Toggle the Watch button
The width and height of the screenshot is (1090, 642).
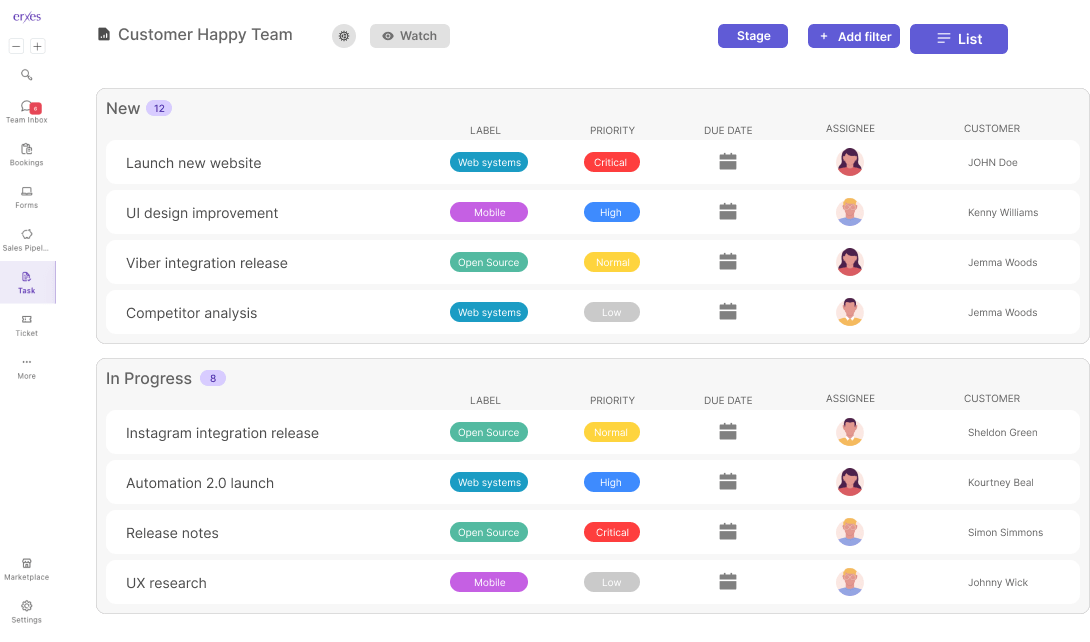click(409, 36)
